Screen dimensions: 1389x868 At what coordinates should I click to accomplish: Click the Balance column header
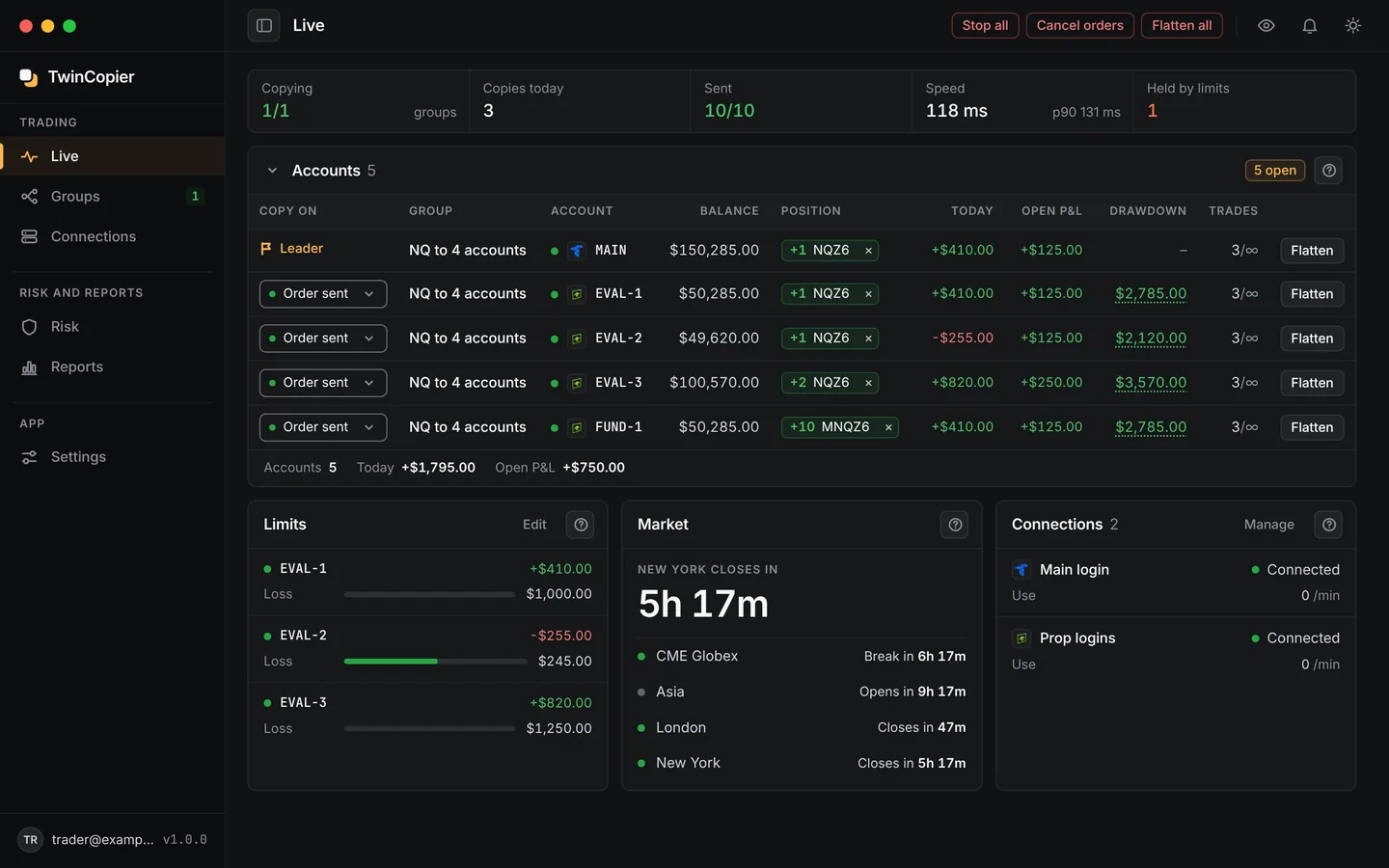click(729, 211)
